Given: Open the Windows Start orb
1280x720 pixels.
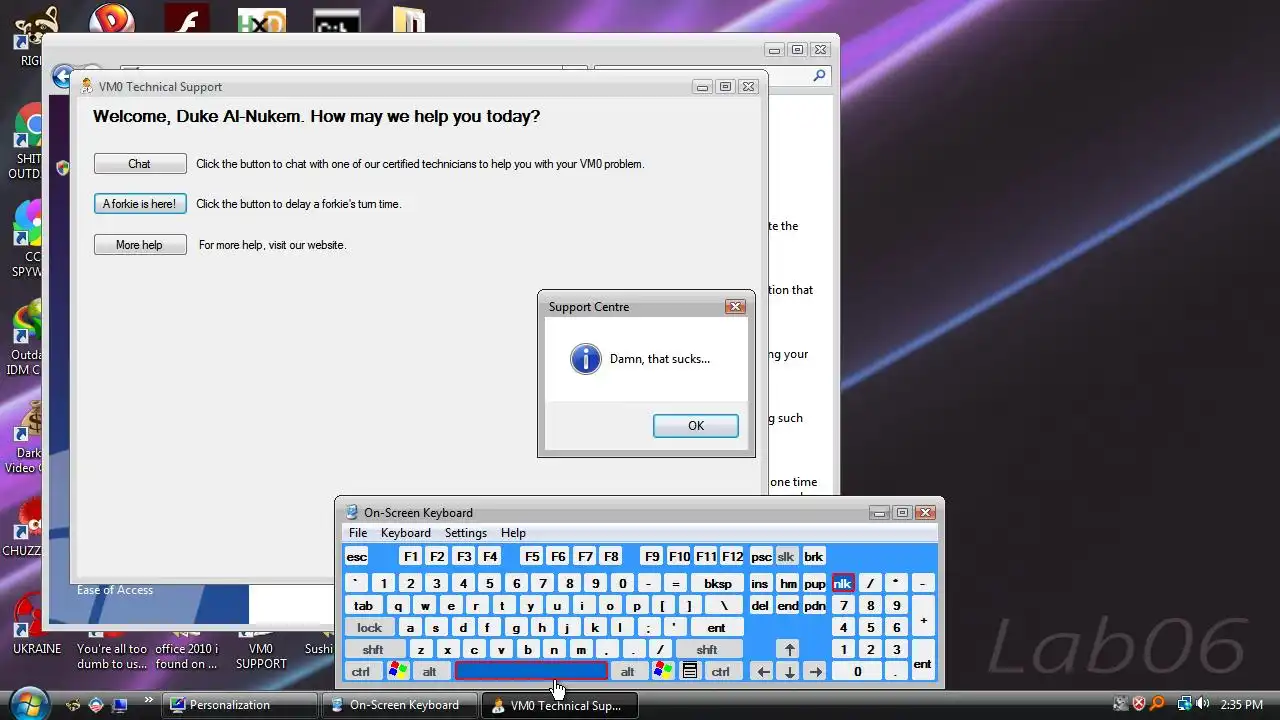Looking at the screenshot, I should coord(30,702).
